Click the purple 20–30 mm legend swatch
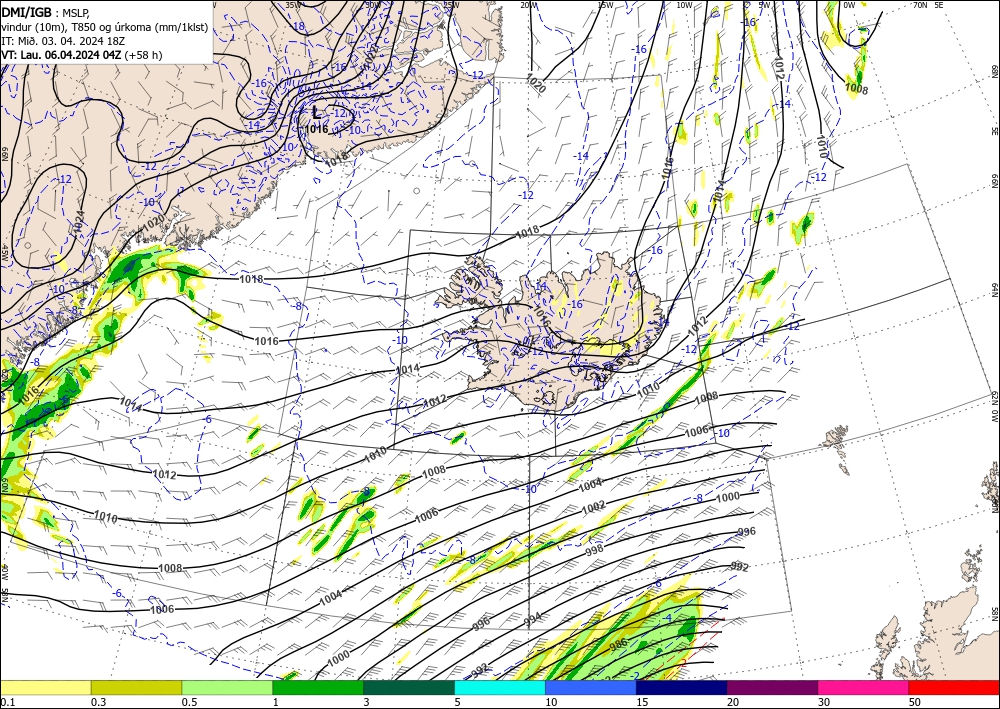 [x=772, y=687]
